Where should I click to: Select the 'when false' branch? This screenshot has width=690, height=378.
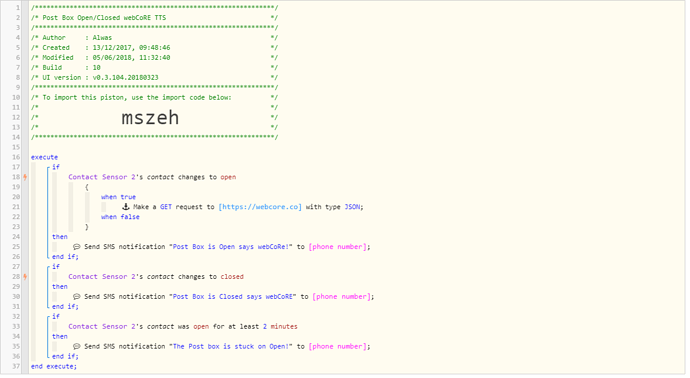pyautogui.click(x=120, y=217)
